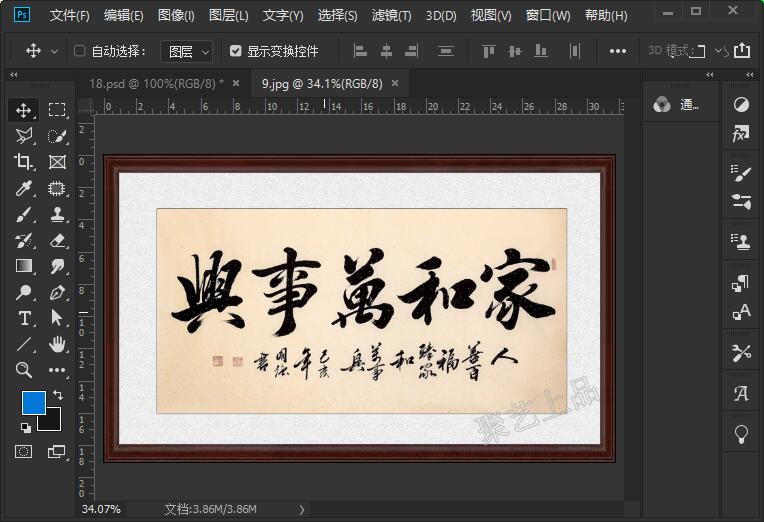Close the 9.jpg tab
Viewport: 764px width, 522px height.
[x=395, y=83]
